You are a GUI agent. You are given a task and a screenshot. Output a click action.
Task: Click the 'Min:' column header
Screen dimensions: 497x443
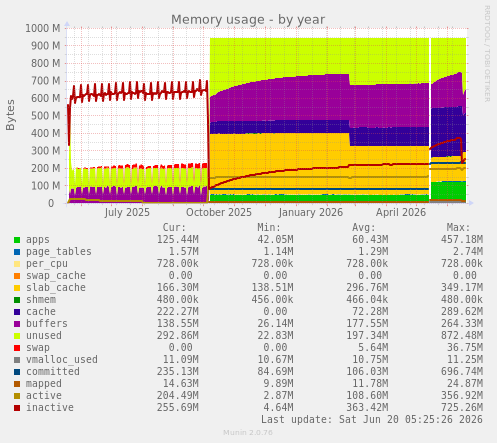point(269,228)
